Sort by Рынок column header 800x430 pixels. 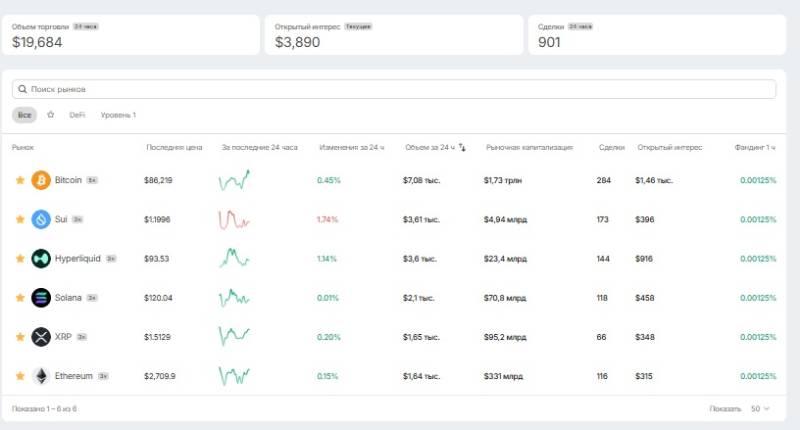22,147
